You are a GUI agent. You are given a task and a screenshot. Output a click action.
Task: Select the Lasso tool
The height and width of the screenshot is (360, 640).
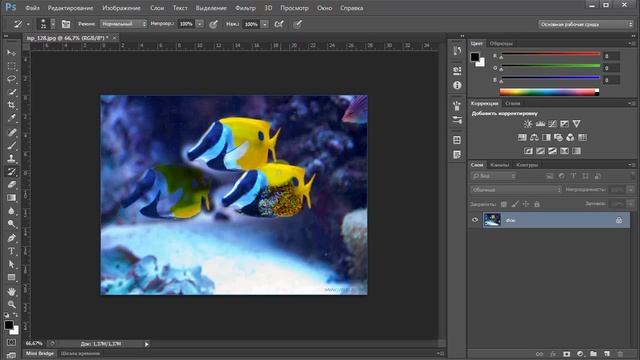click(x=11, y=79)
